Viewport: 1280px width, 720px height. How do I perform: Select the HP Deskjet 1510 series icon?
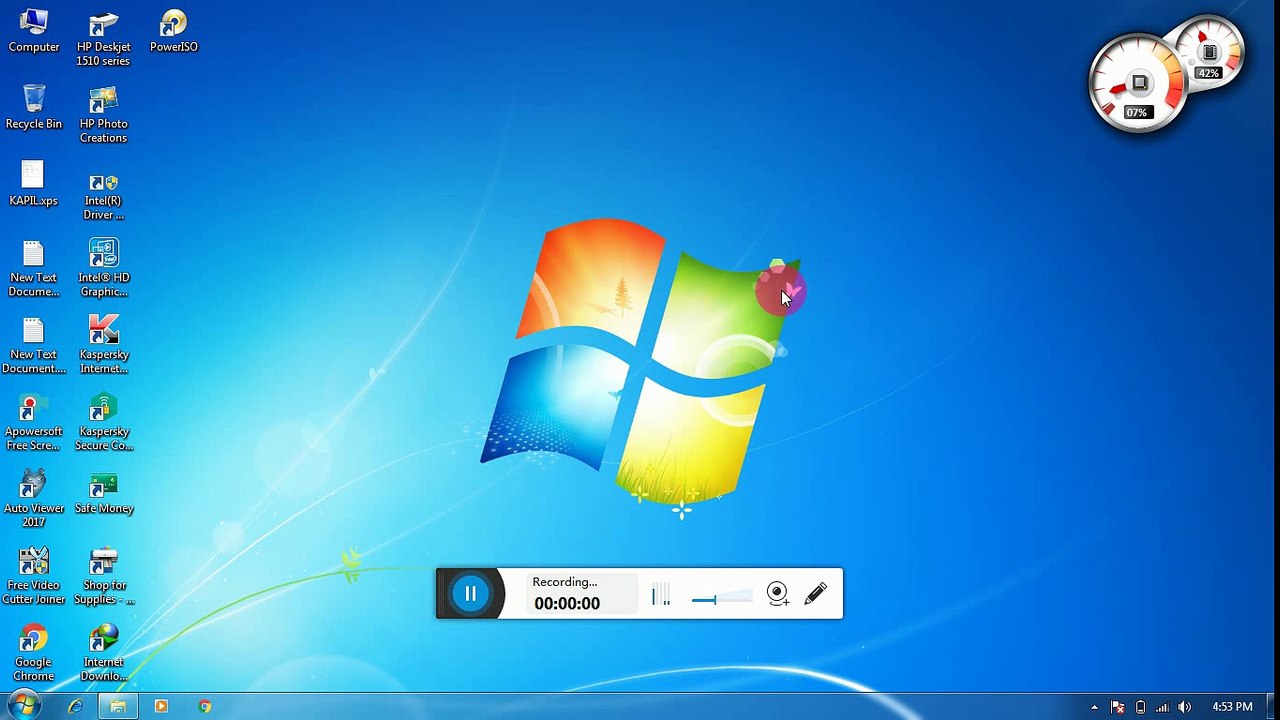103,38
